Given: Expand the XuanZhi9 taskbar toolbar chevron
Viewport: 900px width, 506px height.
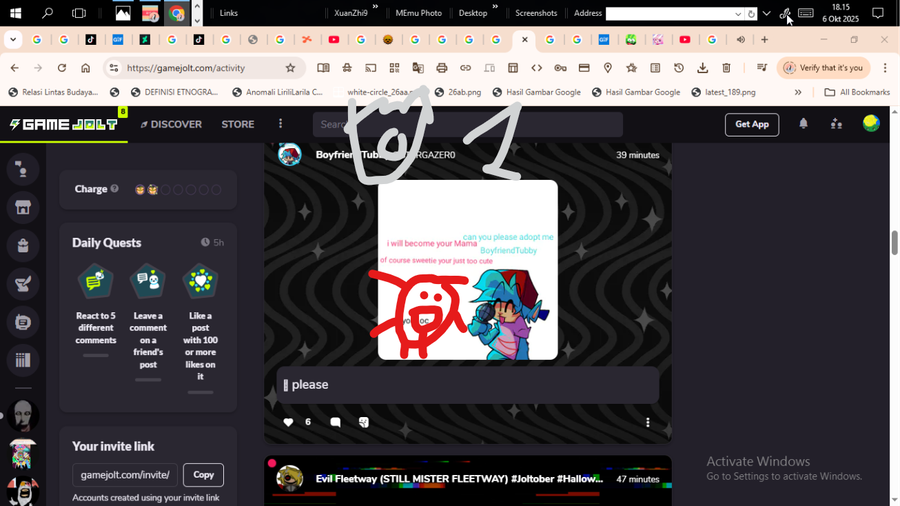Looking at the screenshot, I should pyautogui.click(x=375, y=7).
